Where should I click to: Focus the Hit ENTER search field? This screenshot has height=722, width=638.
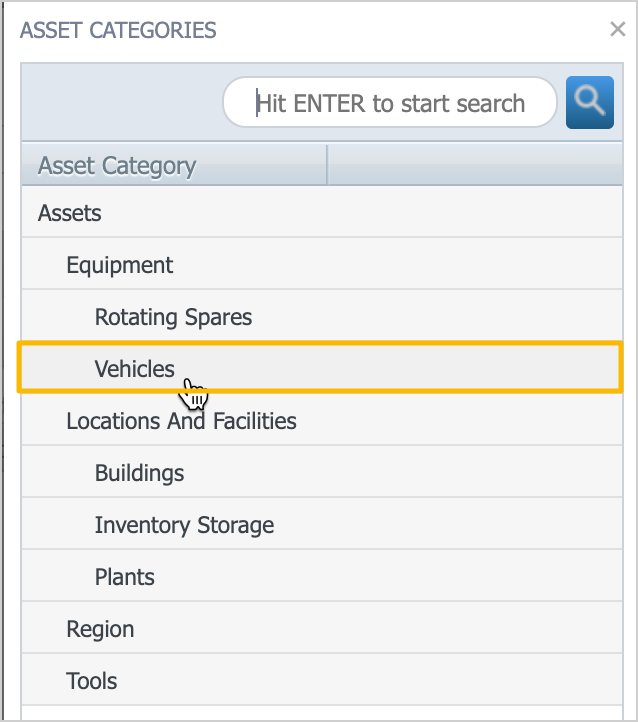pyautogui.click(x=390, y=103)
